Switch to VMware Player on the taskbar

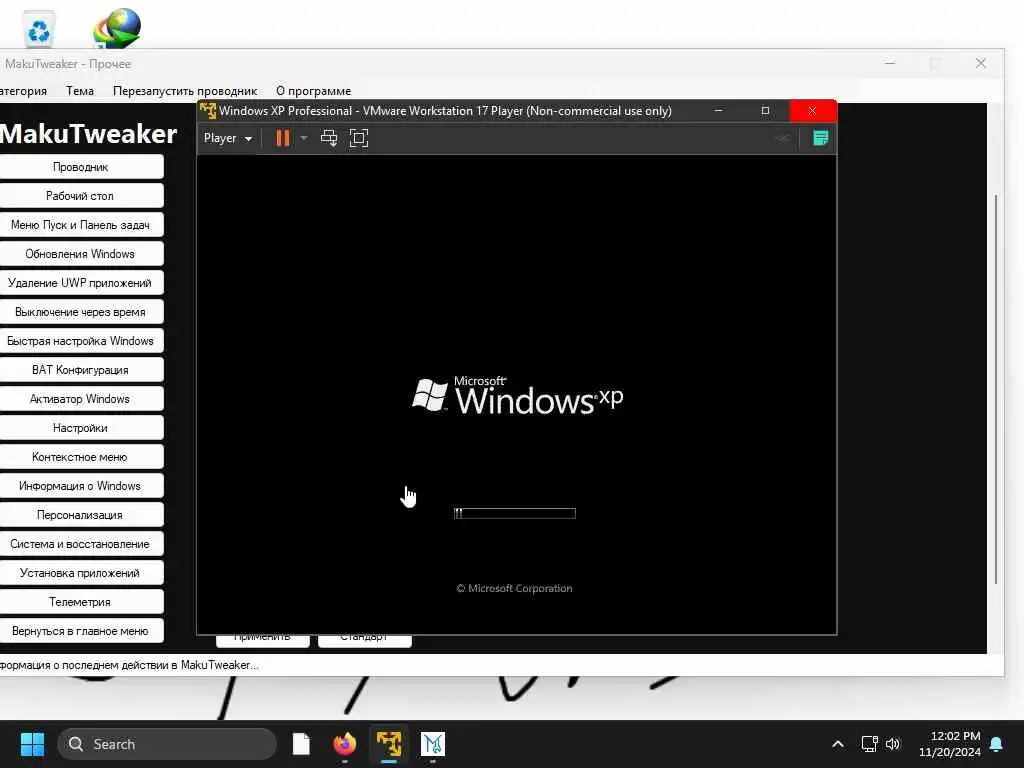389,744
